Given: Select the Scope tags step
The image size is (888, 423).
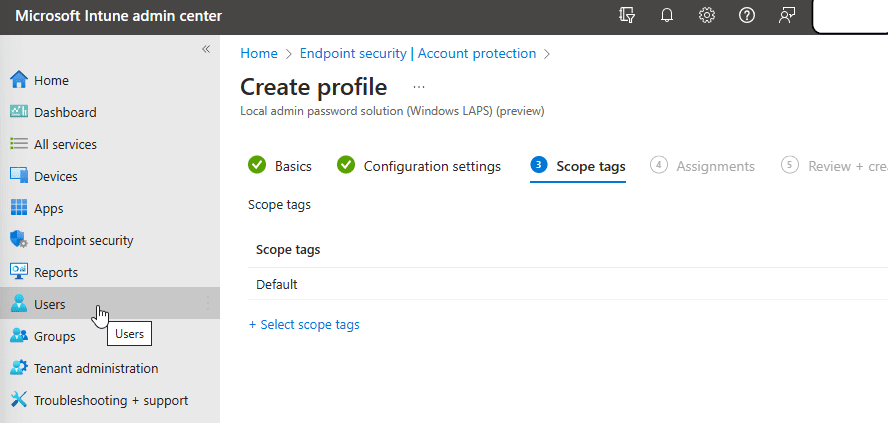Looking at the screenshot, I should click(x=578, y=166).
